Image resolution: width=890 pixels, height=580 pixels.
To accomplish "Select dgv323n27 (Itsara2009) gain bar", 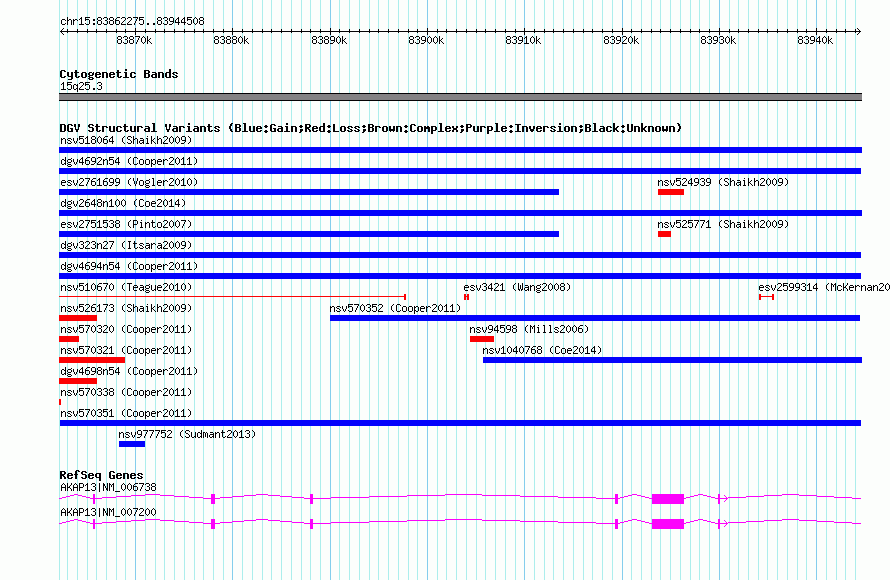I will coord(460,255).
